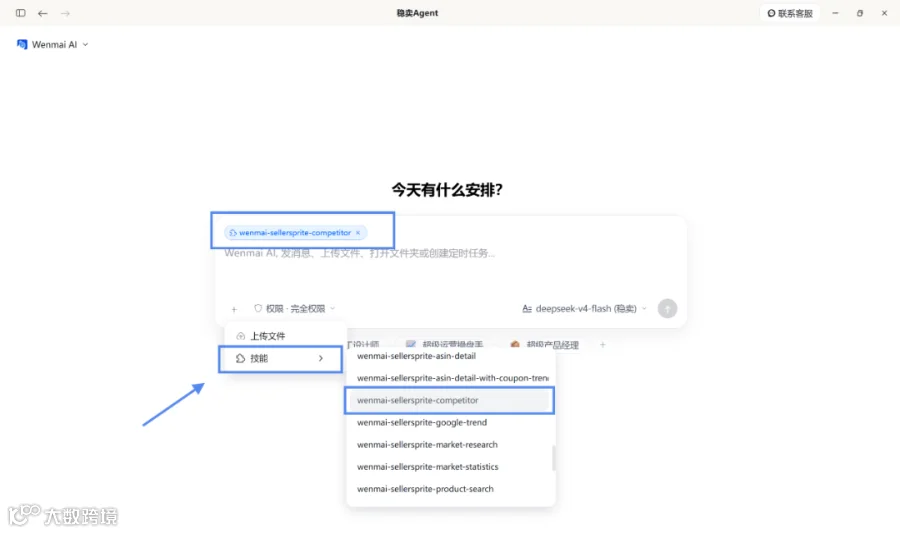Open the 技能 skills submenu
900x533 pixels.
[x=280, y=359]
